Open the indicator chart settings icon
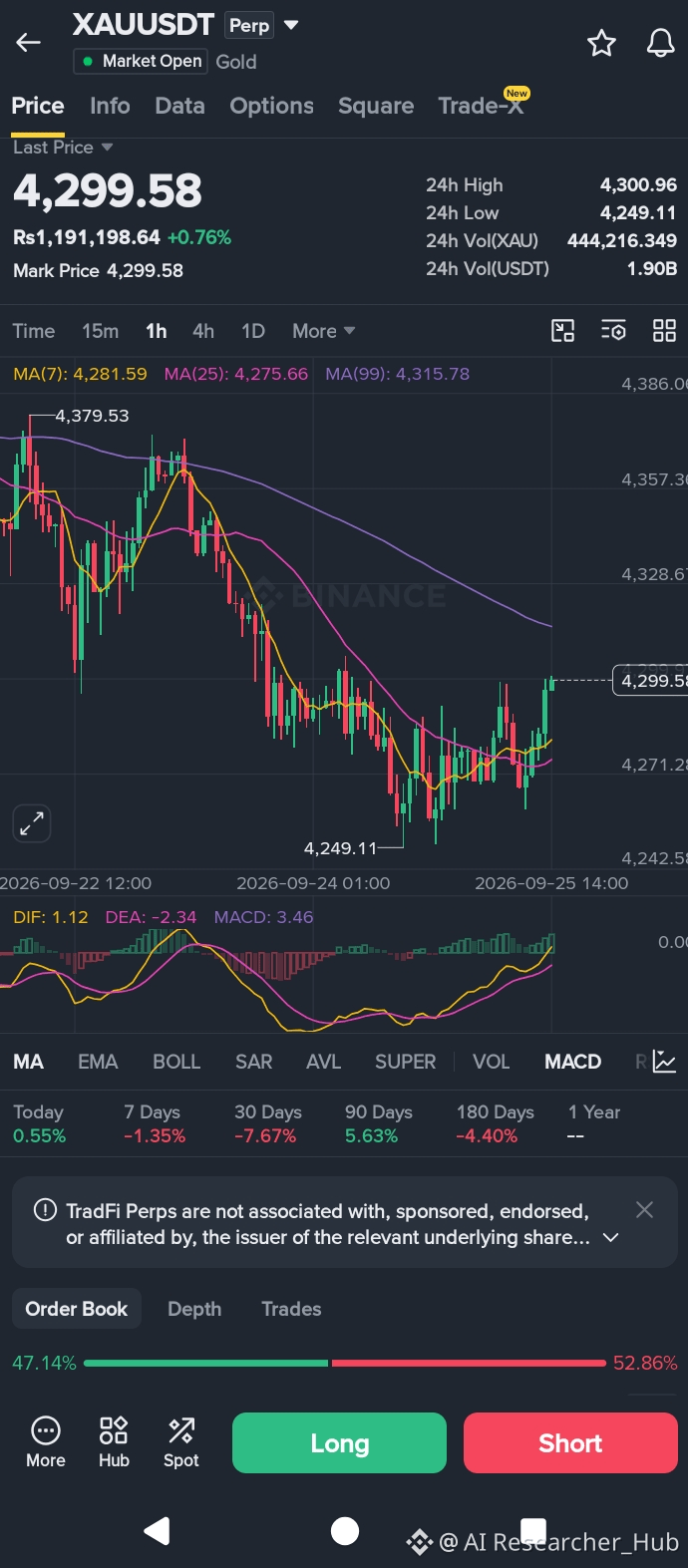The height and width of the screenshot is (1568, 688). pos(665,1062)
